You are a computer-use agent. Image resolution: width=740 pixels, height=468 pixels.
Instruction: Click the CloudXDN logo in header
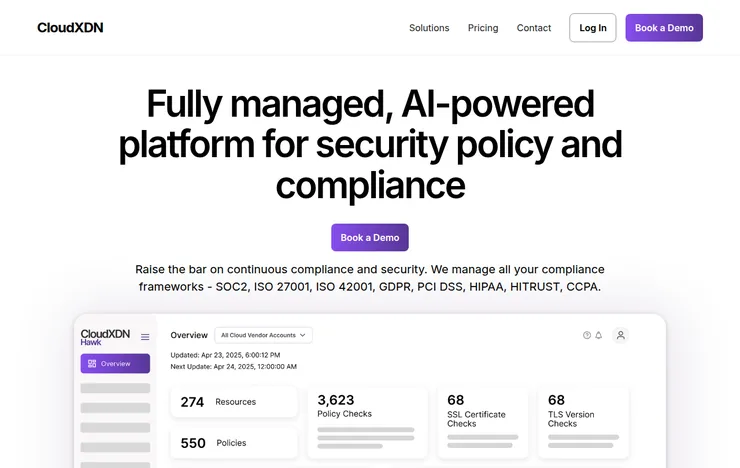coord(70,28)
